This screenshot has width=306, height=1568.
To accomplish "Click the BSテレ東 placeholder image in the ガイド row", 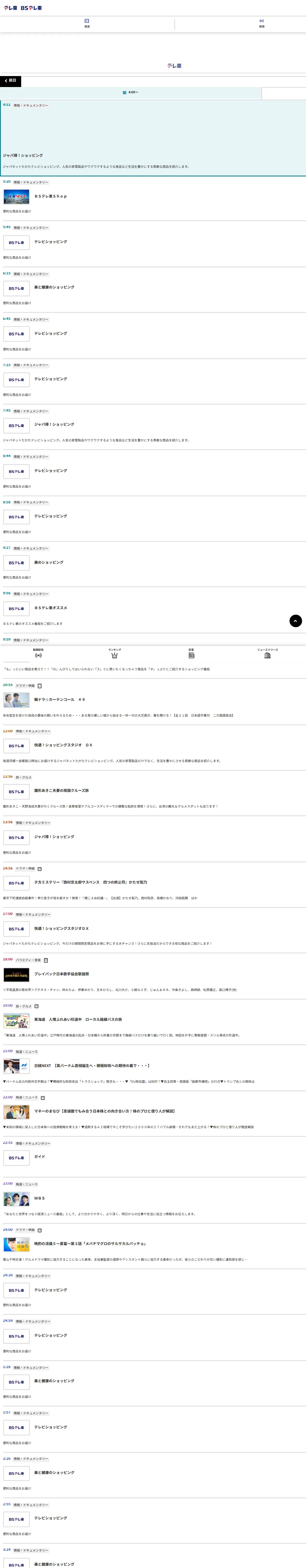I will click(16, 1158).
